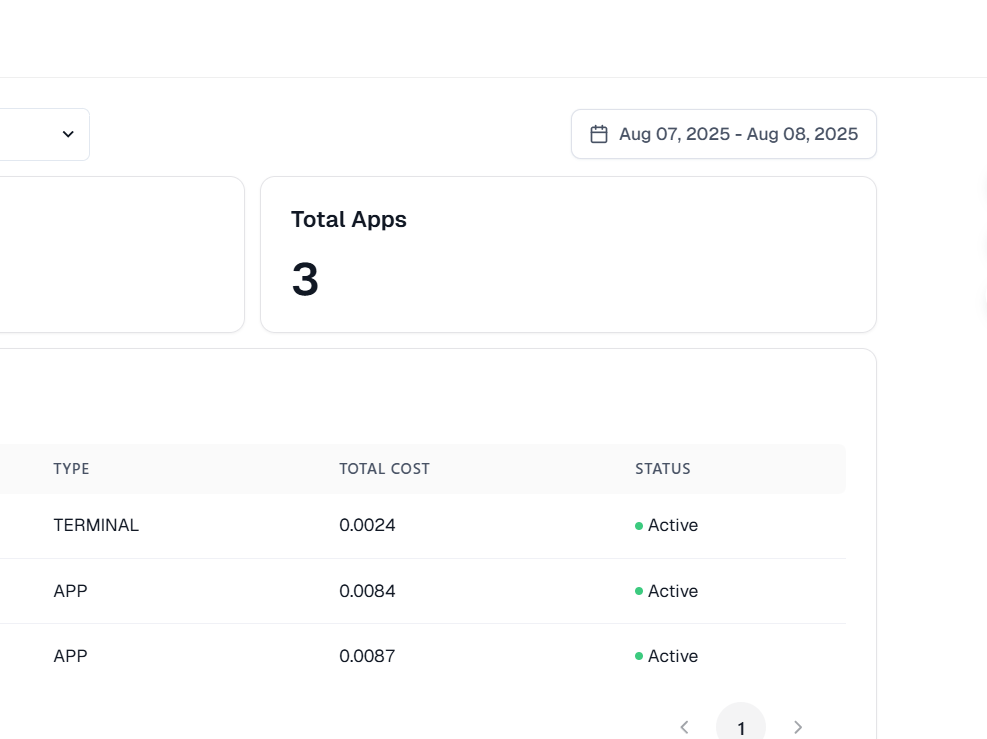Click the 0.0087 total cost value
The height and width of the screenshot is (739, 987).
click(367, 656)
